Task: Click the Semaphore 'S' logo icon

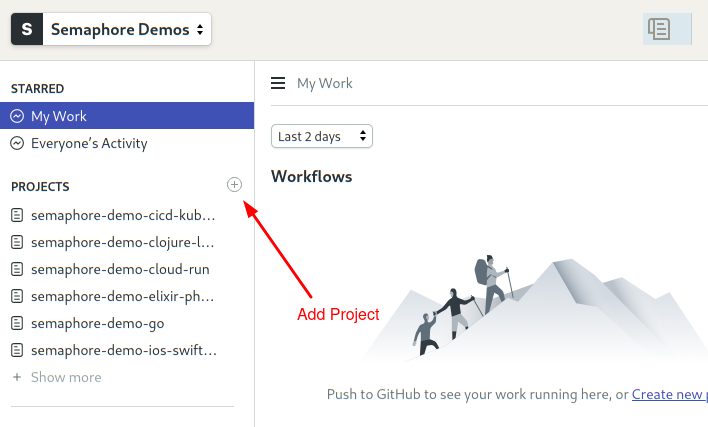Action: [26, 29]
